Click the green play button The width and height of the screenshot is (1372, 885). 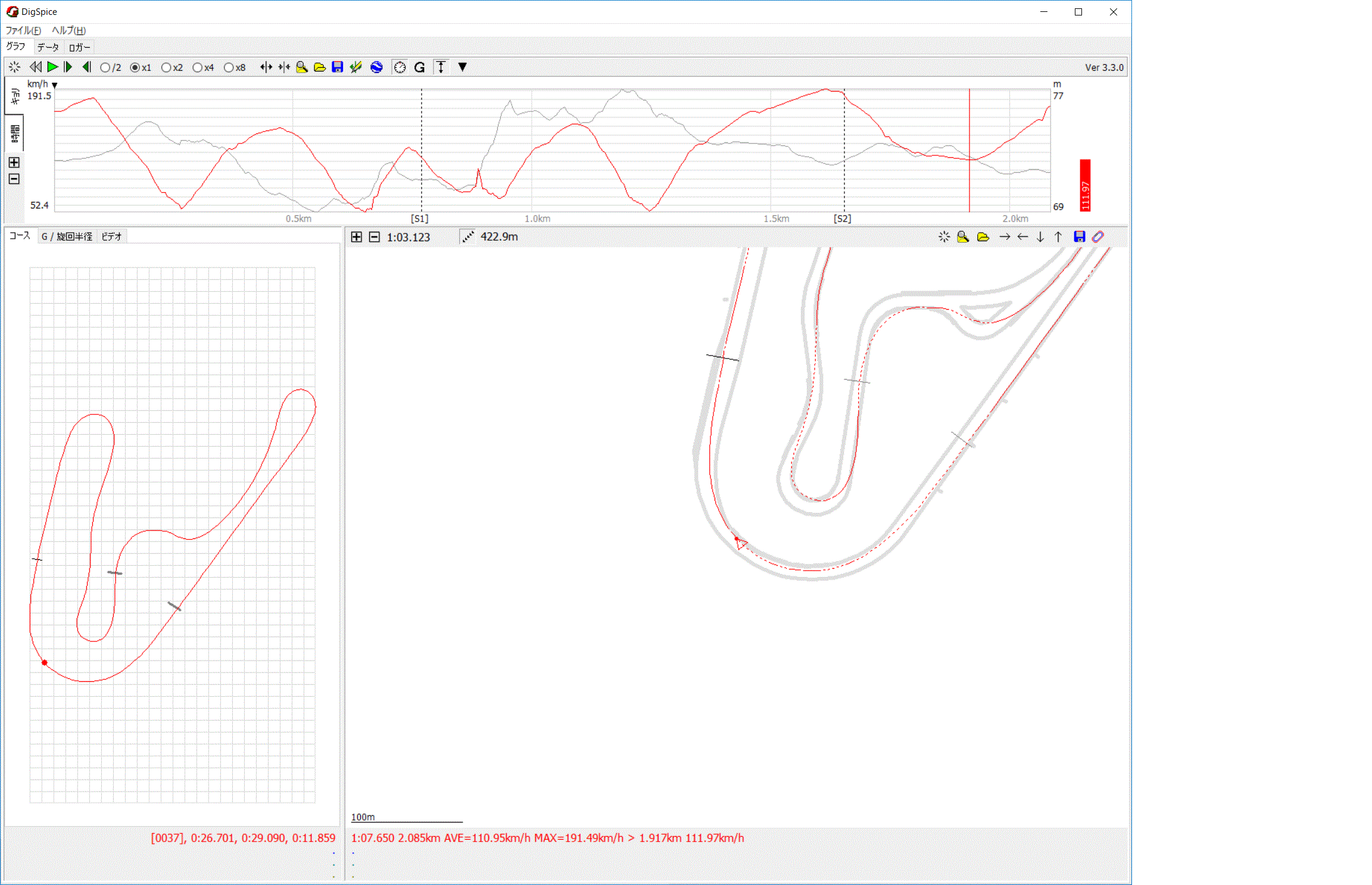pos(52,67)
